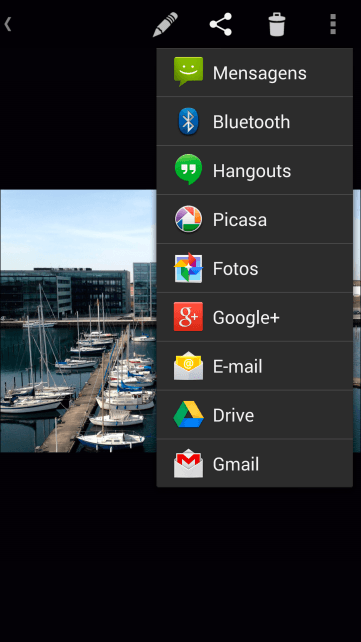Click the Picasa pinwheel icon

[188, 219]
